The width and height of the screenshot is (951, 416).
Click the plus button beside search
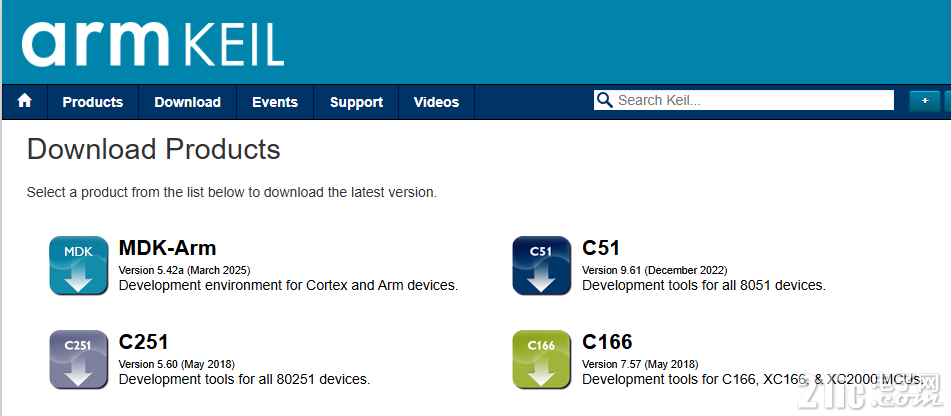click(x=925, y=101)
